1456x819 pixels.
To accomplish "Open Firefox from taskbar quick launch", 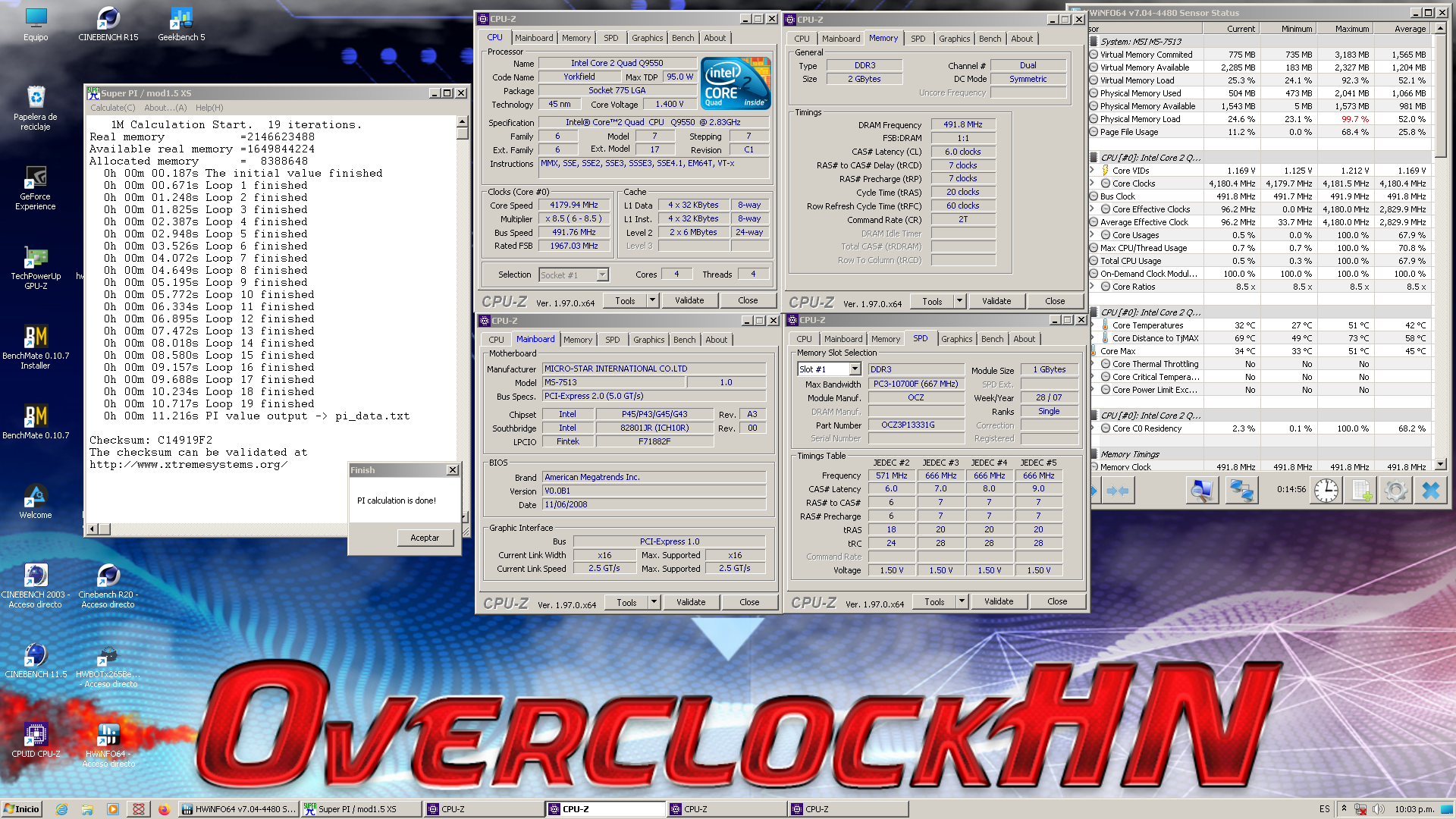I will tap(164, 809).
